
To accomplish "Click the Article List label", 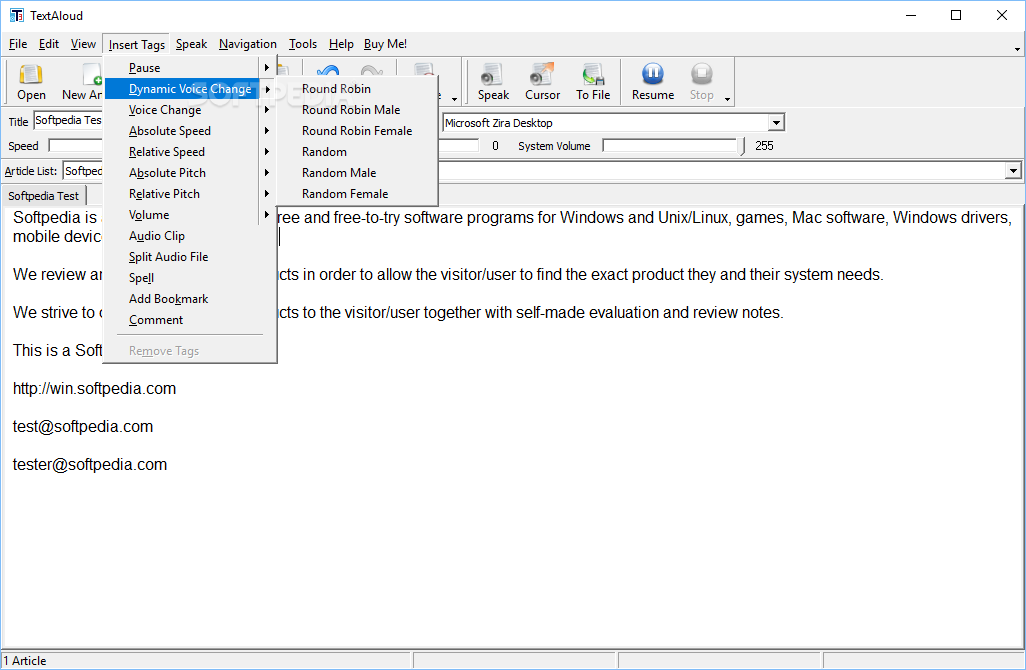I will pyautogui.click(x=31, y=171).
